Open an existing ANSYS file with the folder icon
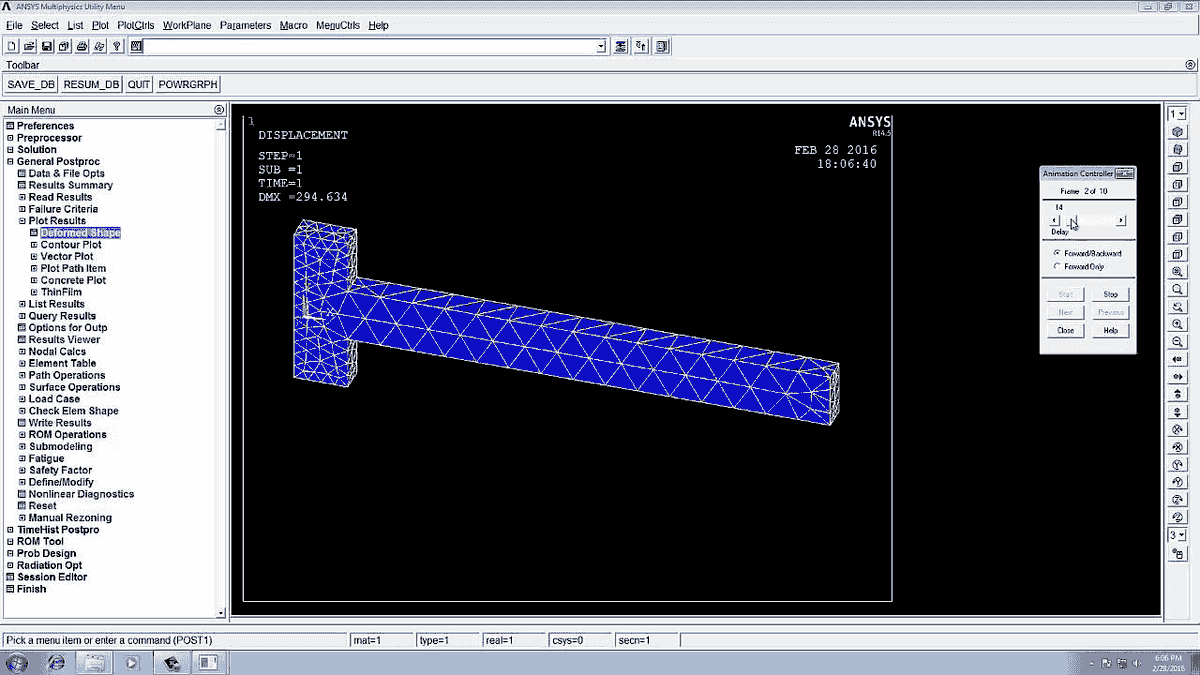Image resolution: width=1200 pixels, height=675 pixels. coord(29,46)
